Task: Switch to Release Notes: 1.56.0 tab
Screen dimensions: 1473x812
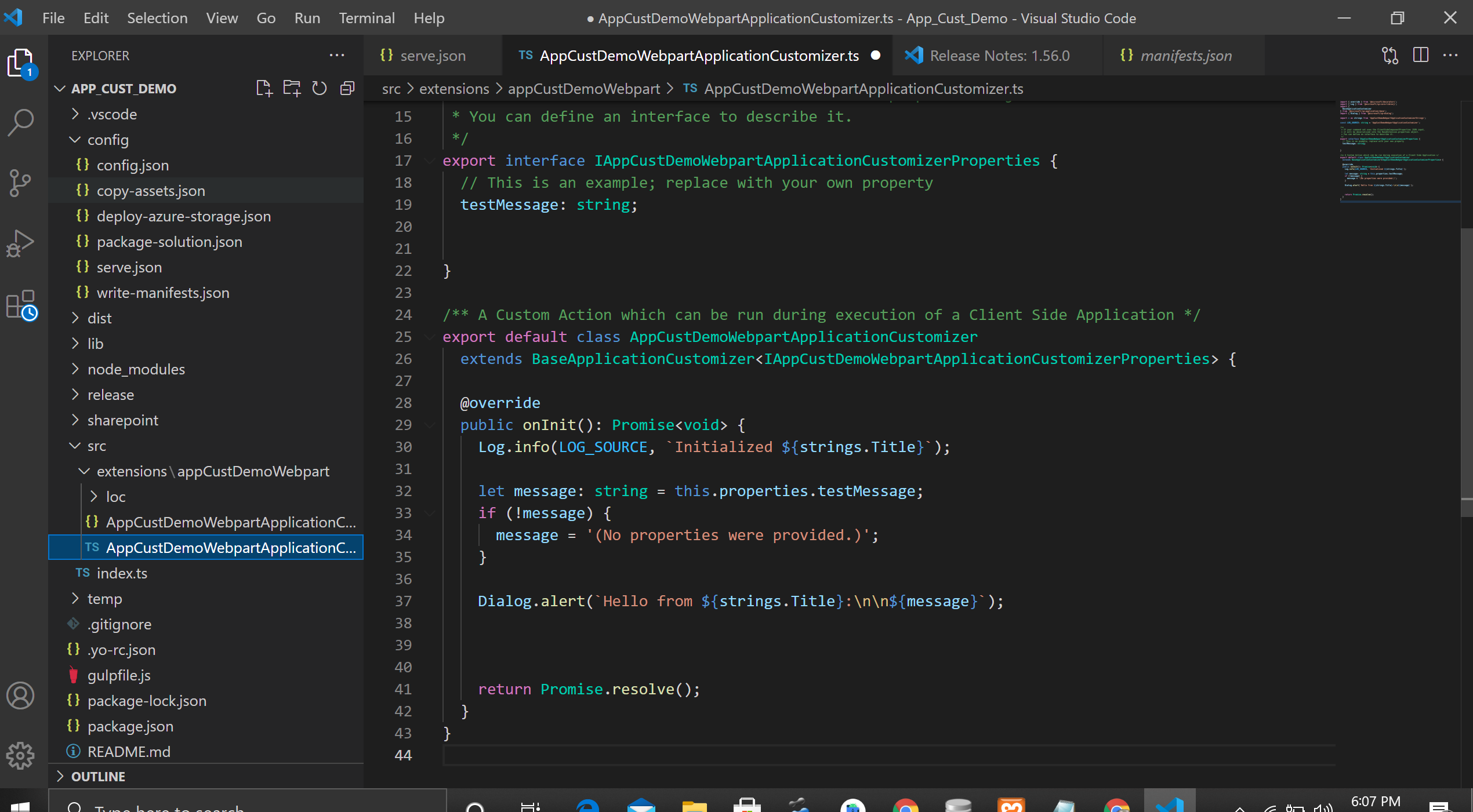Action: [999, 56]
